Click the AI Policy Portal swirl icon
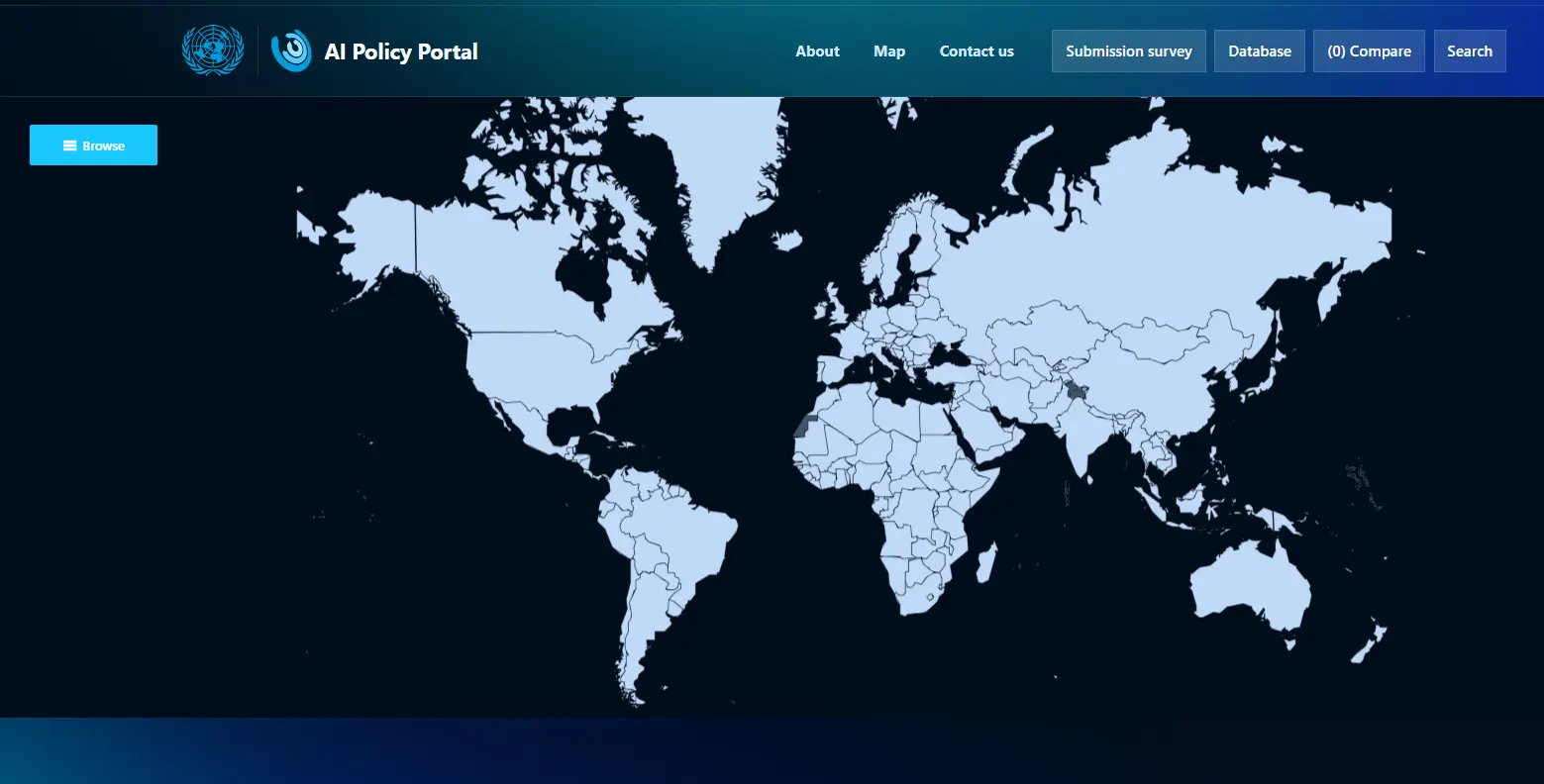 pos(291,50)
